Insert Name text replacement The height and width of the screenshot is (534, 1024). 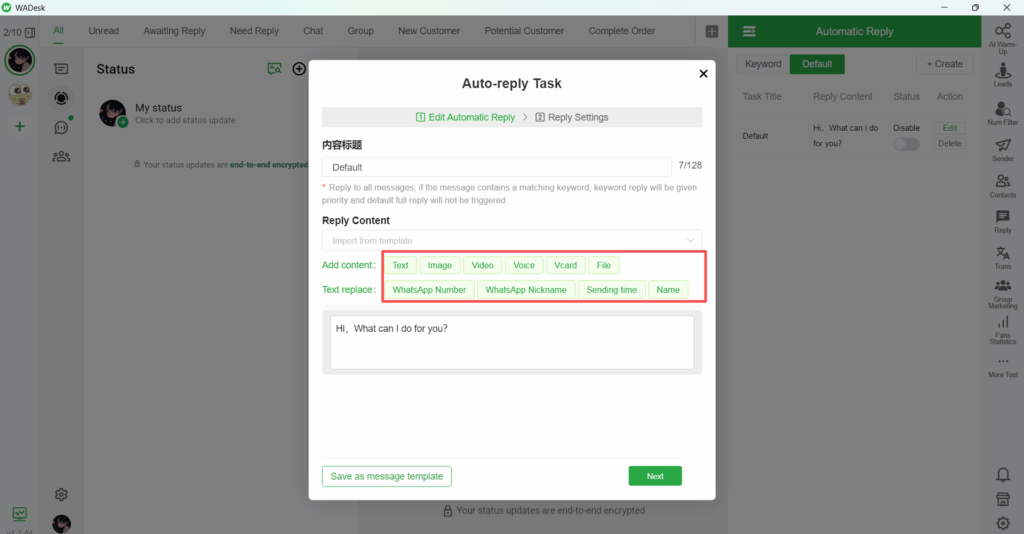pyautogui.click(x=668, y=290)
